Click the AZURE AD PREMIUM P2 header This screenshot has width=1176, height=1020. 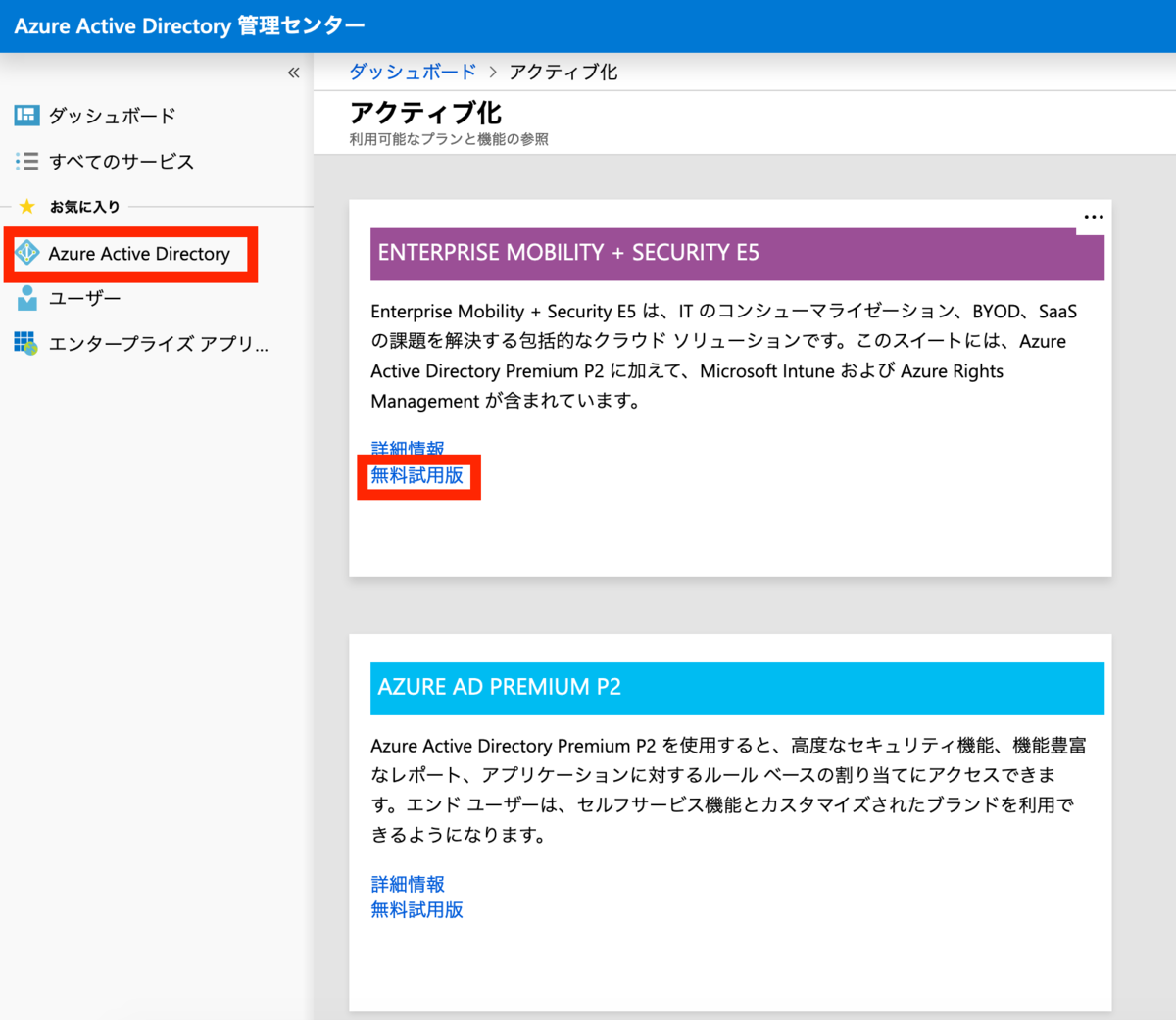[737, 688]
